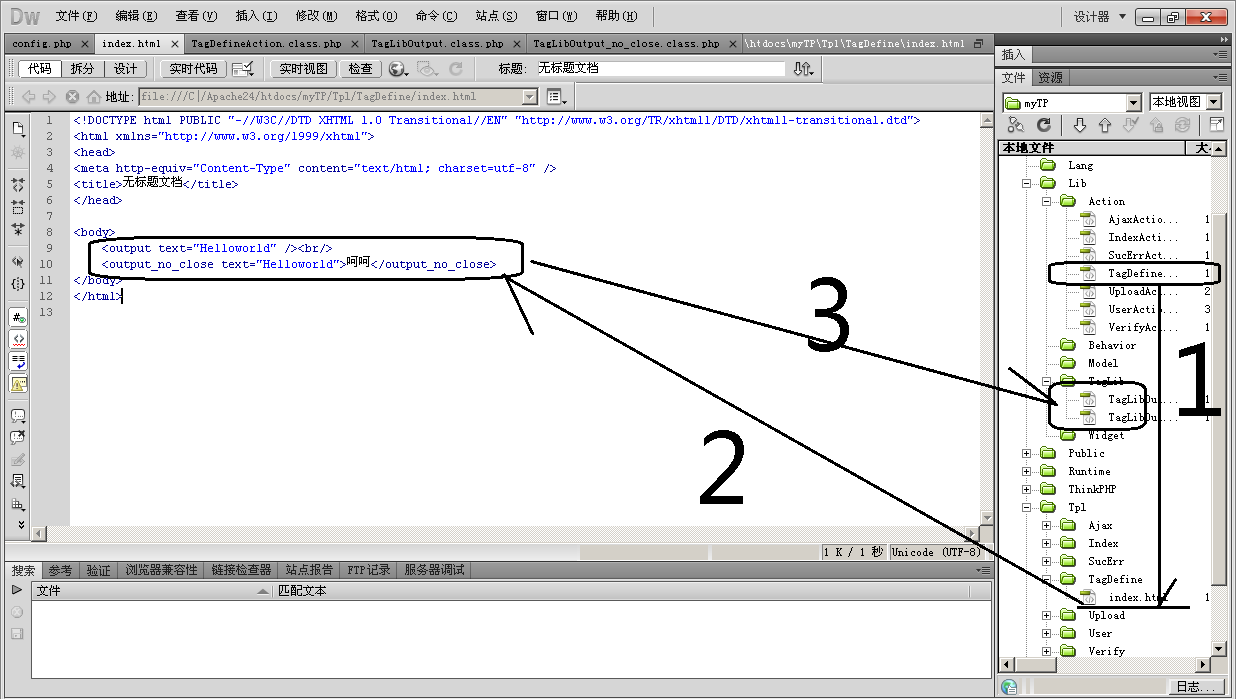Toggle highlight invalid code button
Viewport: 1236px width, 699px height.
point(18,339)
